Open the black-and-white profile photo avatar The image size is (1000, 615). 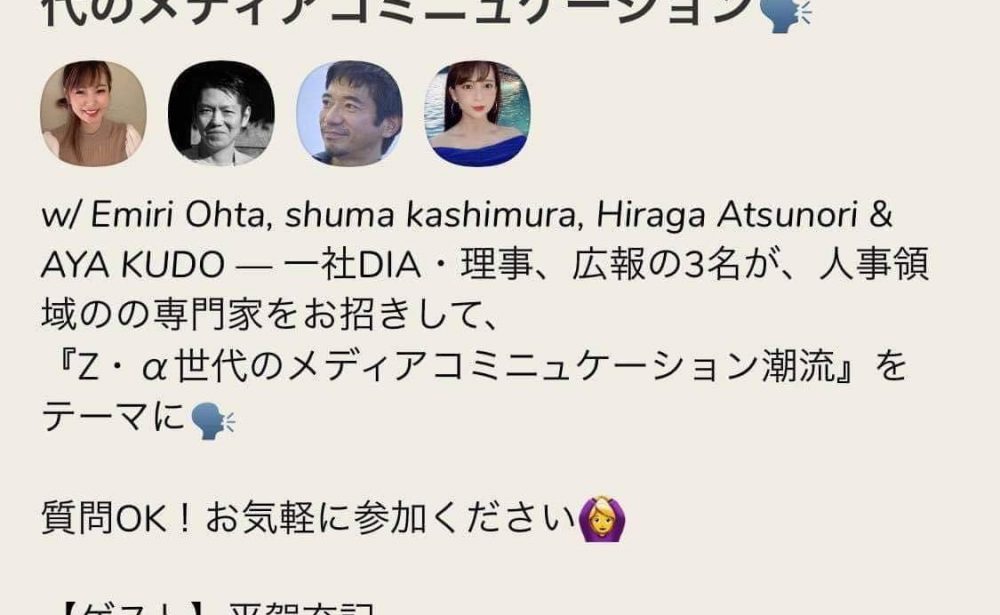click(221, 114)
